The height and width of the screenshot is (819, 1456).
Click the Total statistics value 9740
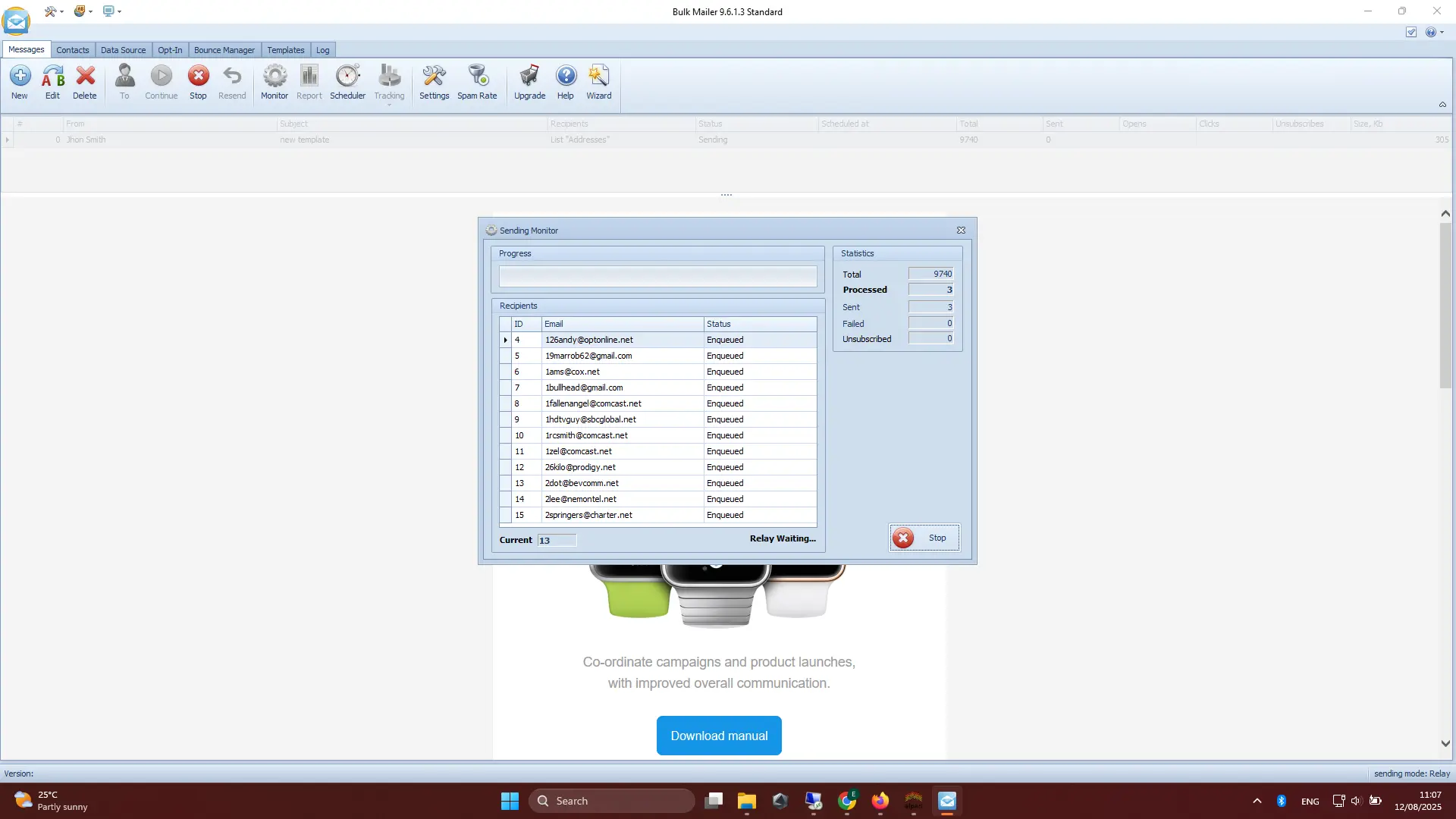click(x=931, y=274)
